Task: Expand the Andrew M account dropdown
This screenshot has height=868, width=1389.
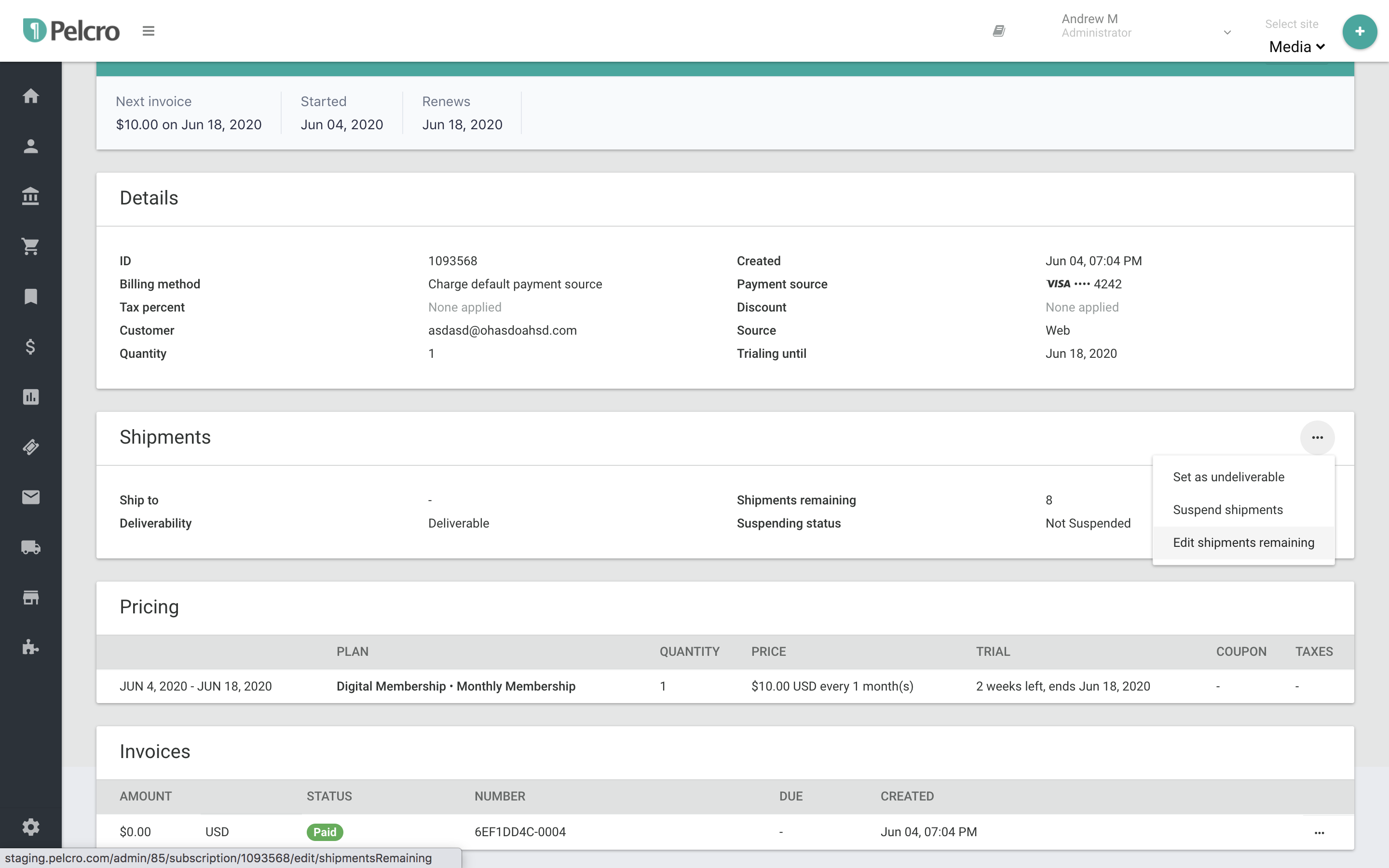Action: [x=1226, y=32]
